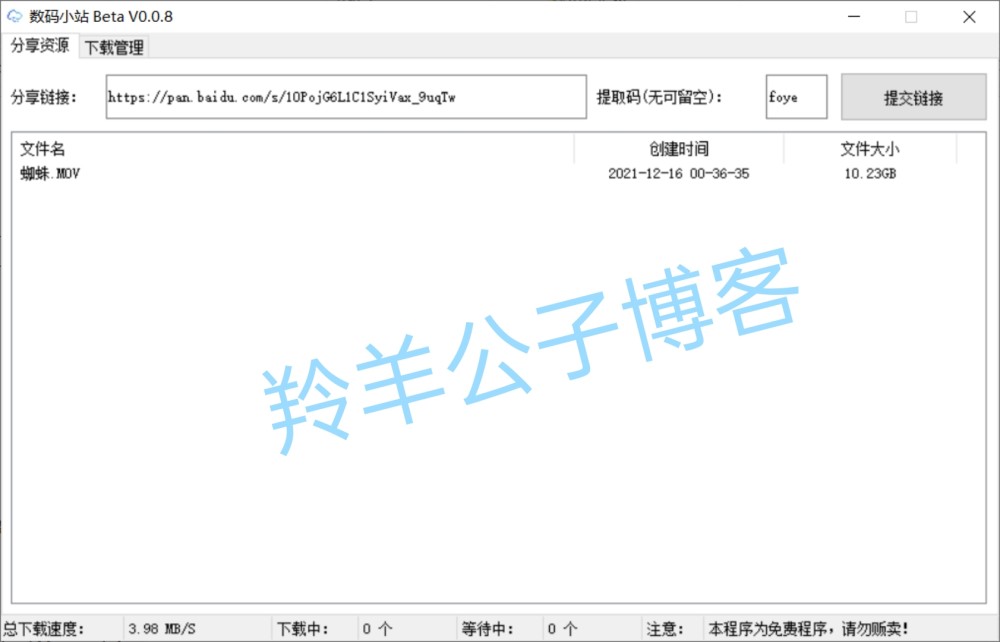
Task: Click the 分享链接 URL input field
Action: (x=346, y=97)
